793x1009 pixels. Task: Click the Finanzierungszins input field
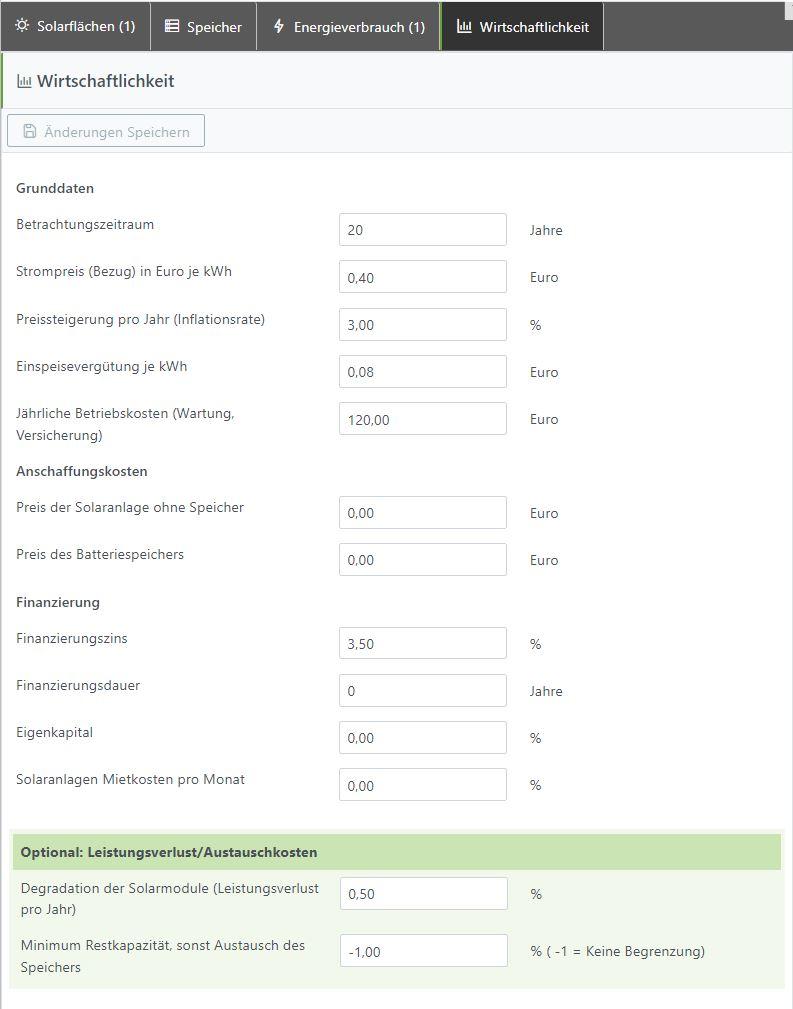point(422,643)
